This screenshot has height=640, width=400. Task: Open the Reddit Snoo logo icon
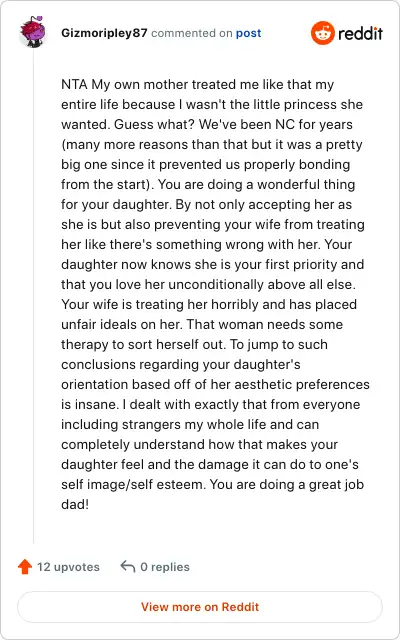pos(322,33)
